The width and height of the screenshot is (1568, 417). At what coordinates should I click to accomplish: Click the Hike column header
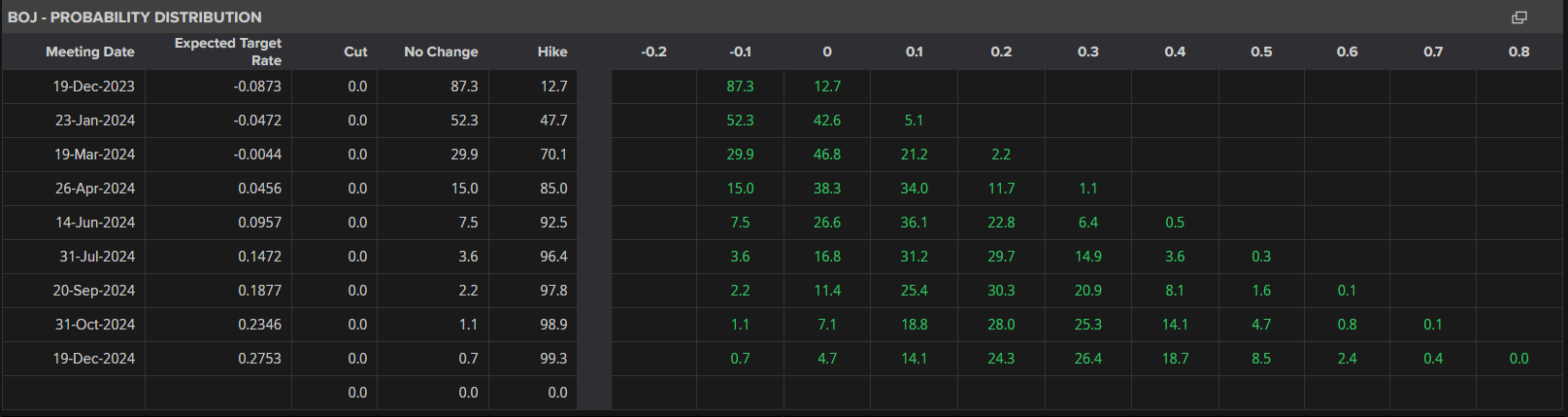click(x=552, y=52)
